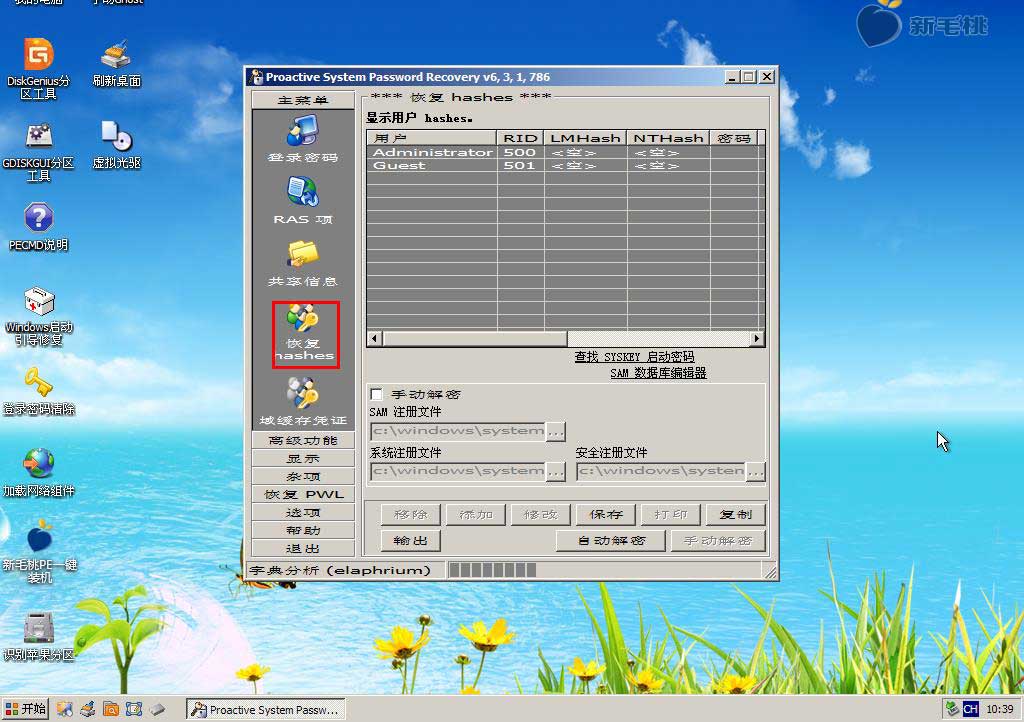Open 刷新桌面 desktop shortcut
Viewport: 1024px width, 722px height.
116,64
